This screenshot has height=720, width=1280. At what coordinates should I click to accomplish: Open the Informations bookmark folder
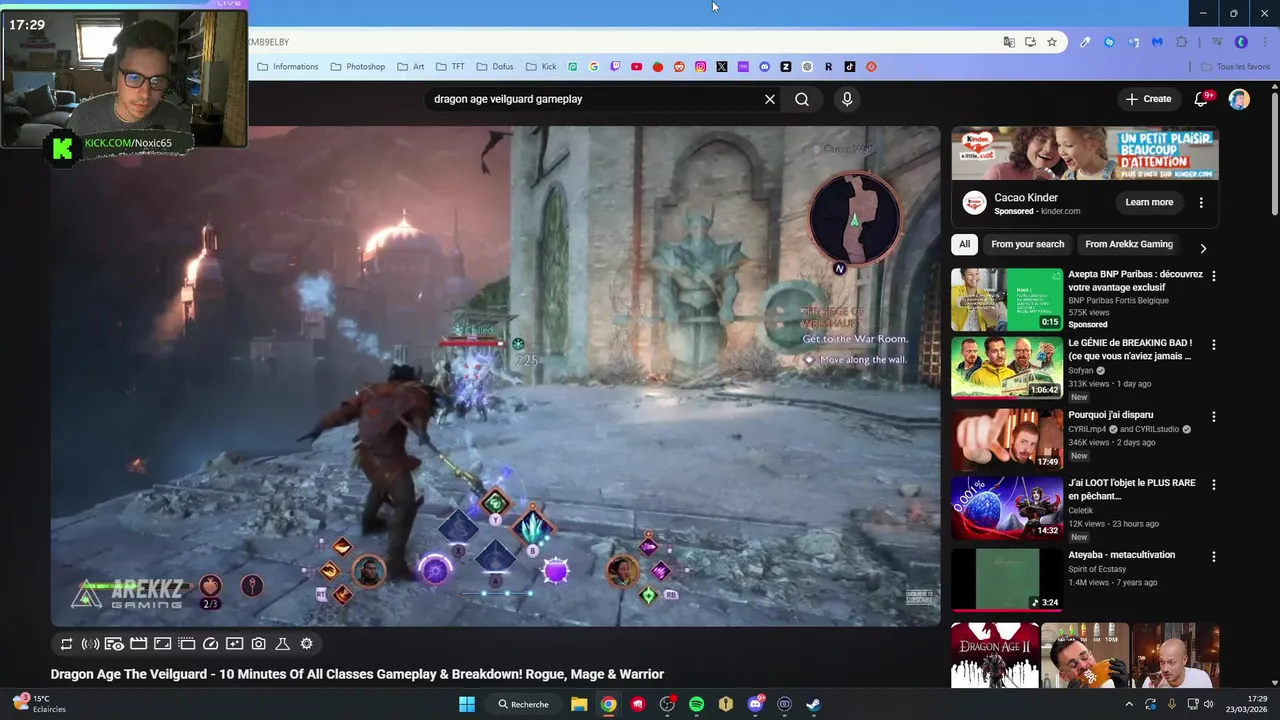coord(288,67)
